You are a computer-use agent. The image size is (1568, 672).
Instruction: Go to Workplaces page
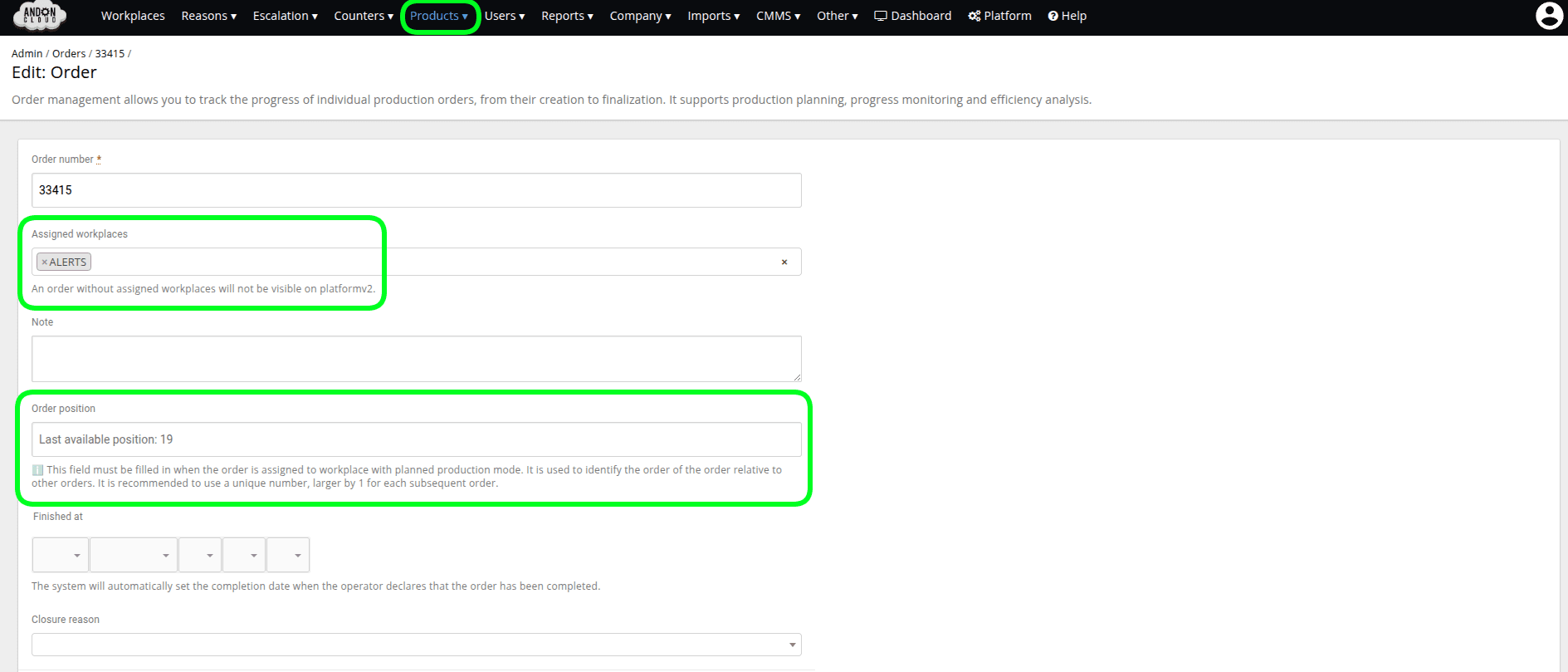coord(133,16)
